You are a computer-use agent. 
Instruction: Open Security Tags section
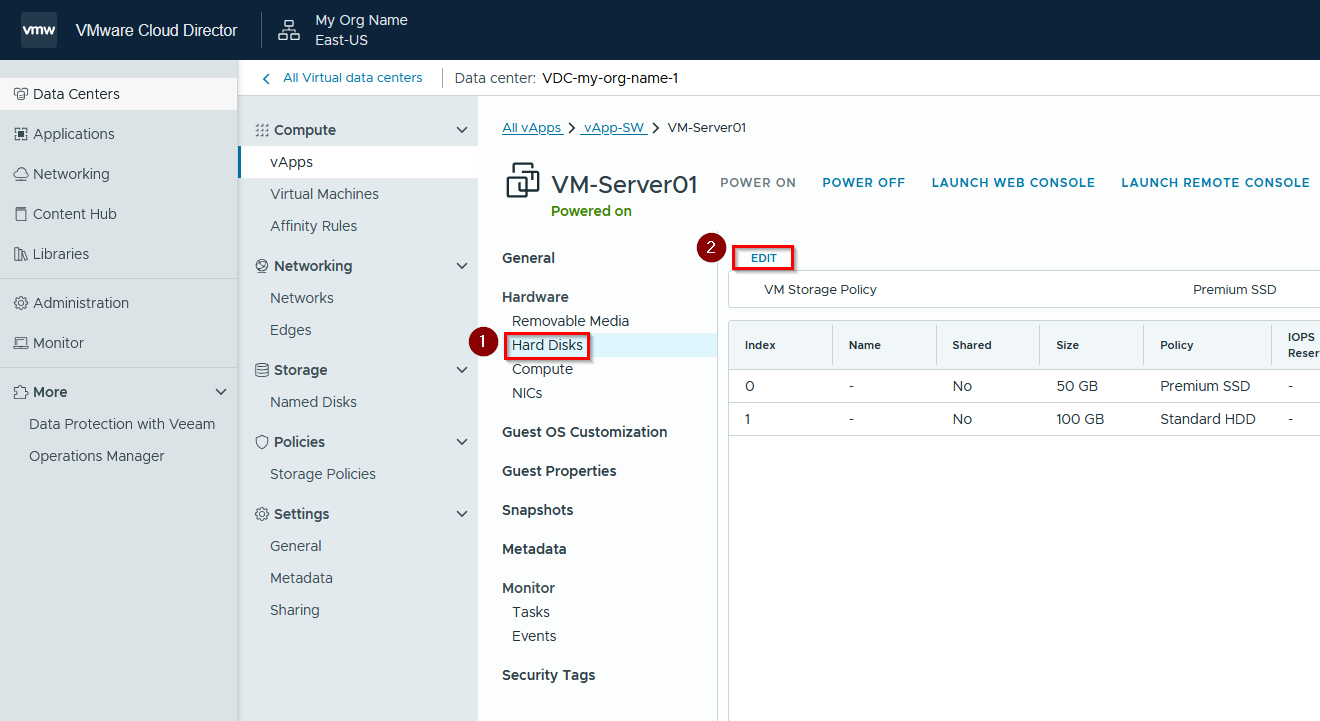548,675
